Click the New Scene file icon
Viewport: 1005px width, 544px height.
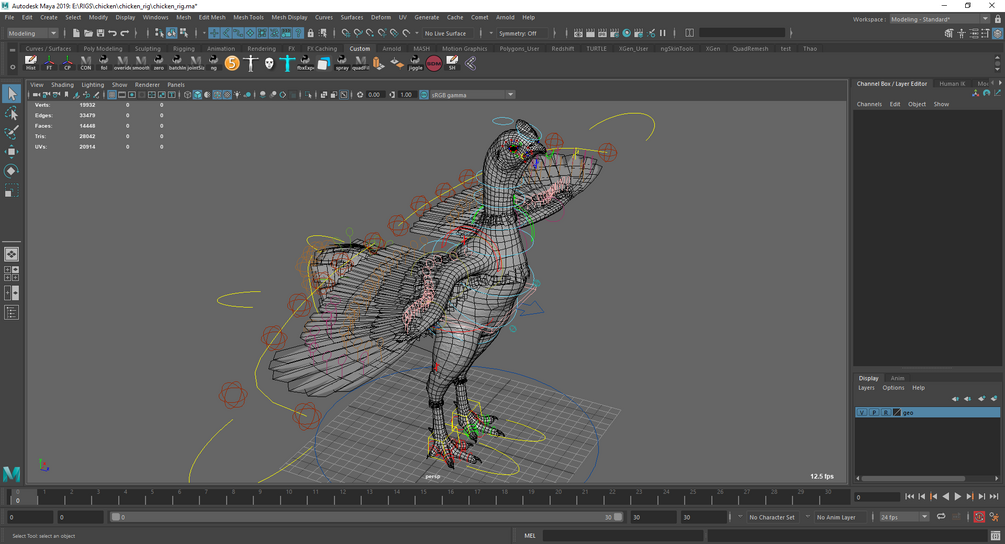[x=76, y=33]
